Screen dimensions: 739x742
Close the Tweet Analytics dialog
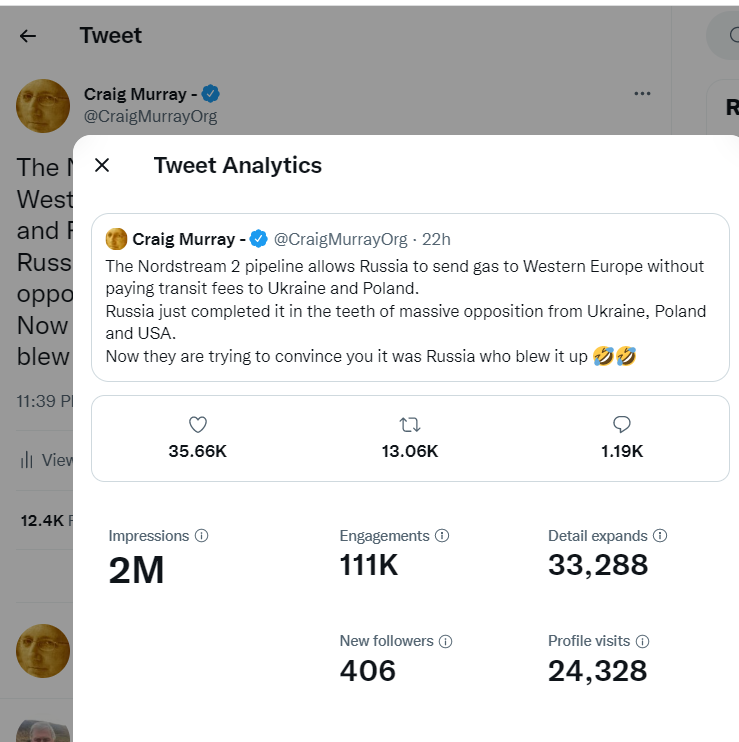(x=102, y=165)
